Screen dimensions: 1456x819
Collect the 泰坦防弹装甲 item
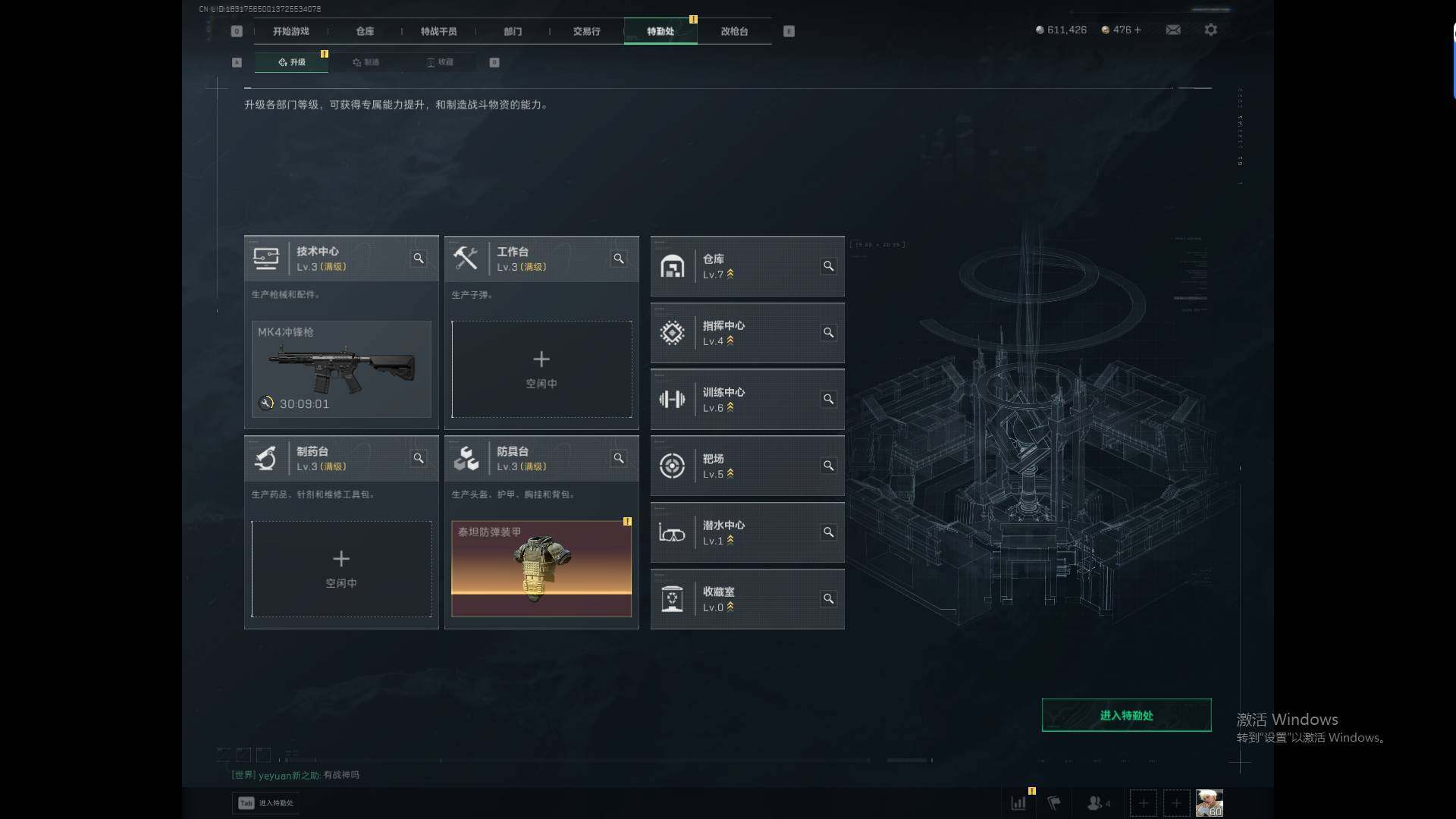[x=541, y=569]
